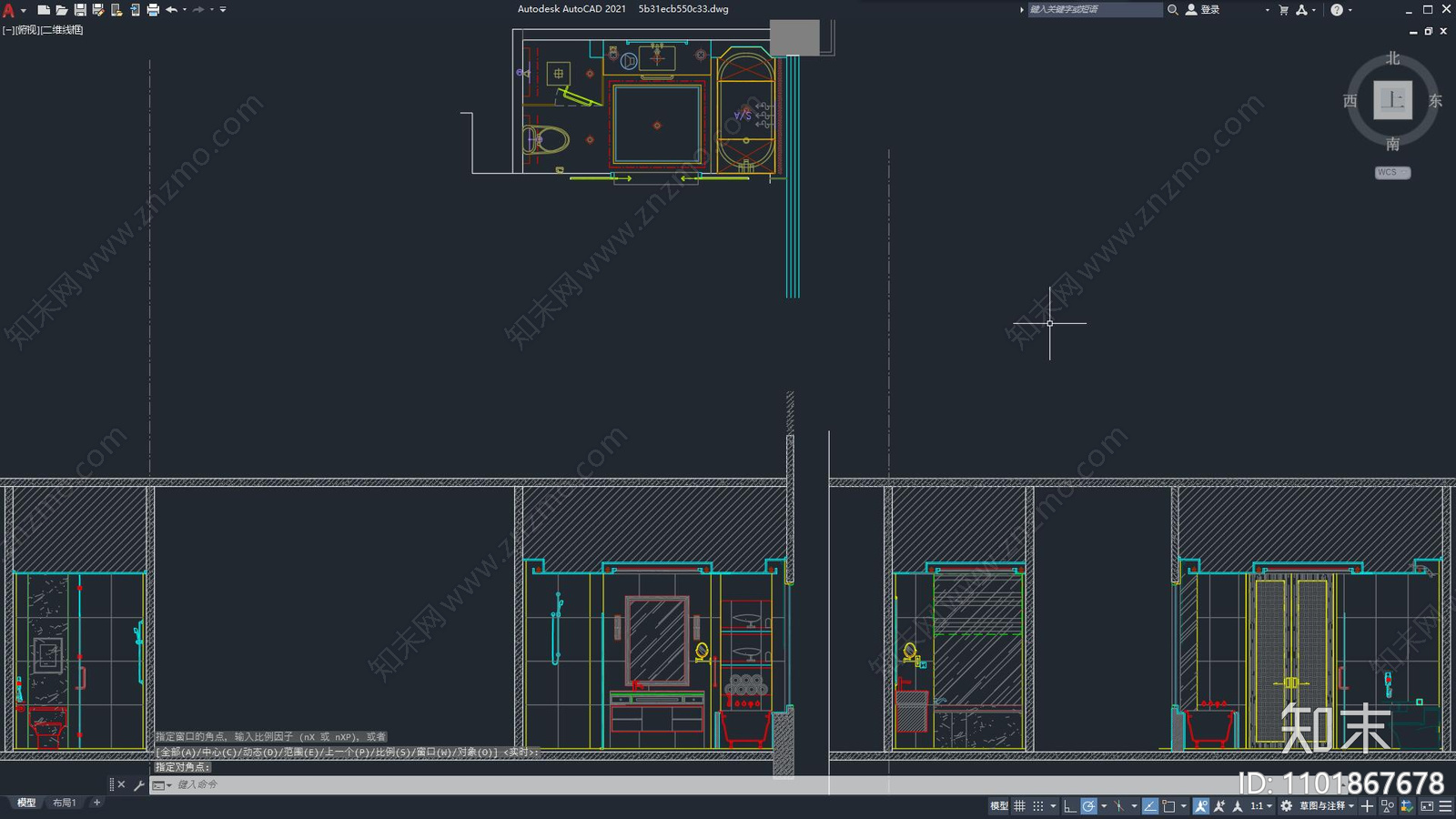The height and width of the screenshot is (819, 1456).
Task: Plot the drawing with the printer icon
Action: pos(153,10)
